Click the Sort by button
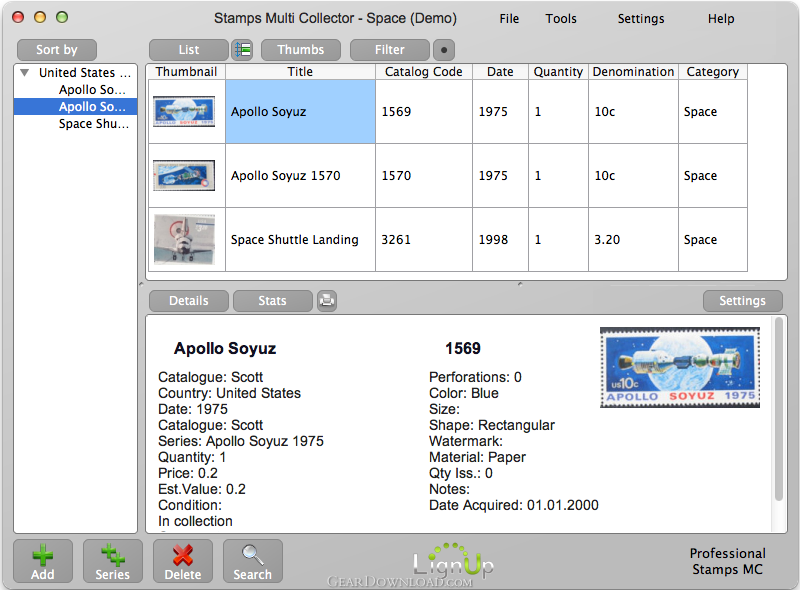 click(57, 50)
